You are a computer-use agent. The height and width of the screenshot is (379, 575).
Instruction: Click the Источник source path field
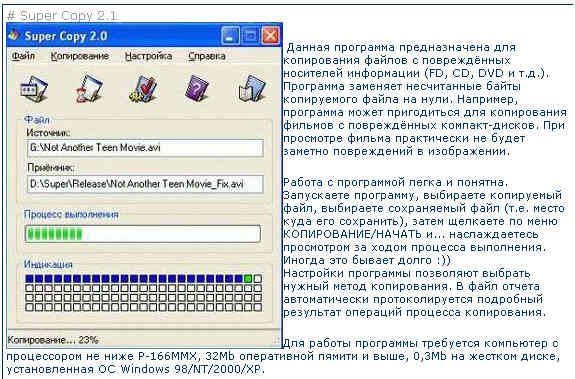[x=145, y=148]
